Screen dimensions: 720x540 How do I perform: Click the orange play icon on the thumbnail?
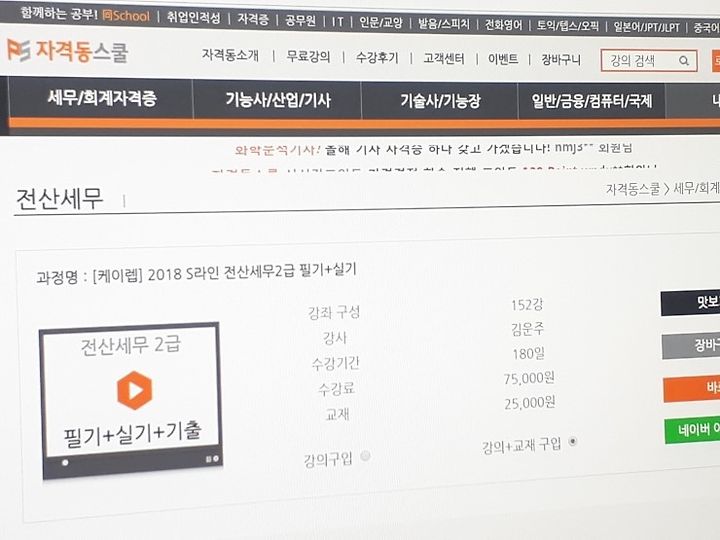click(x=134, y=390)
